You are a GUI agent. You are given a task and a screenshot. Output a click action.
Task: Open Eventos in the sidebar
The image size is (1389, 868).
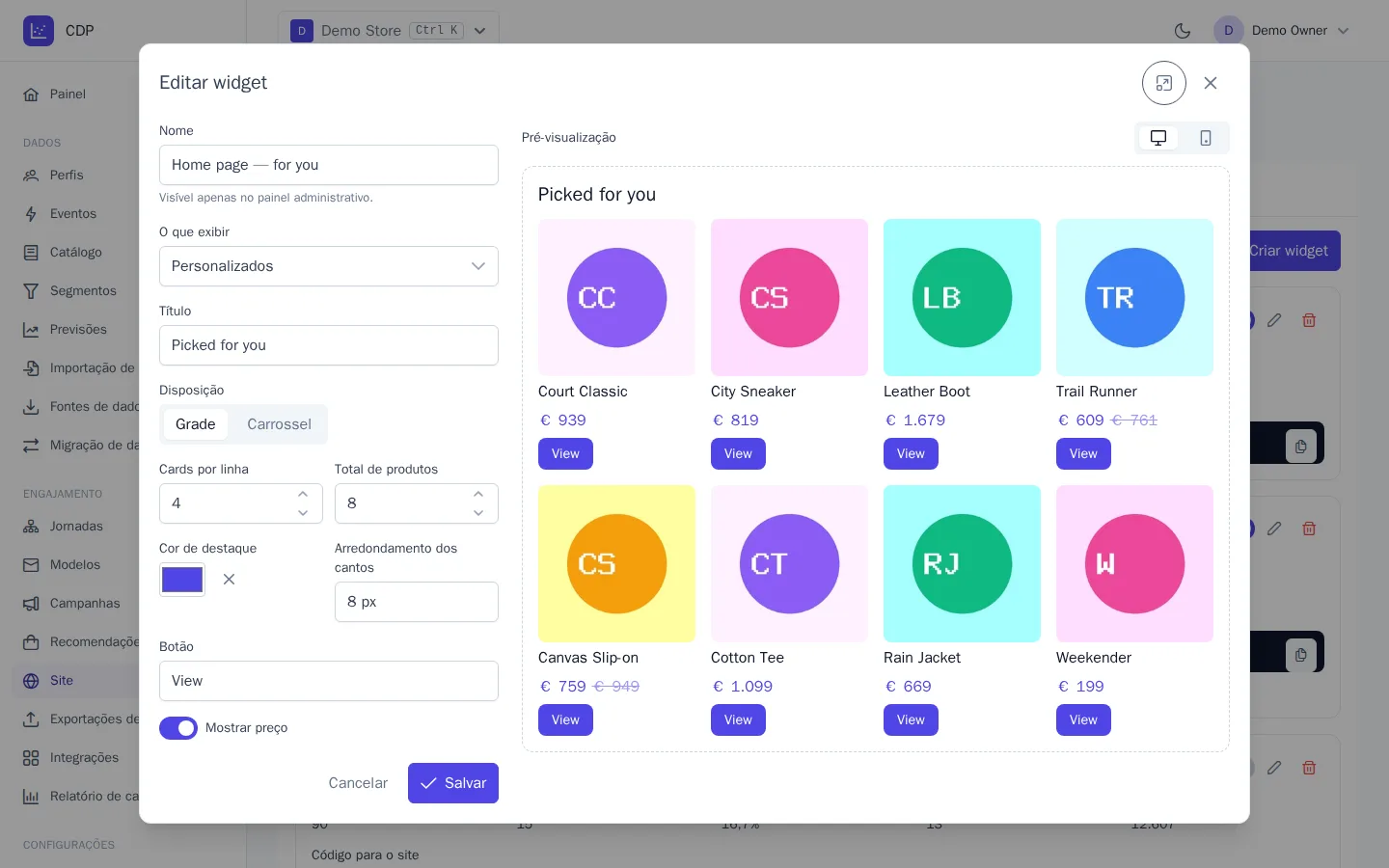73,214
